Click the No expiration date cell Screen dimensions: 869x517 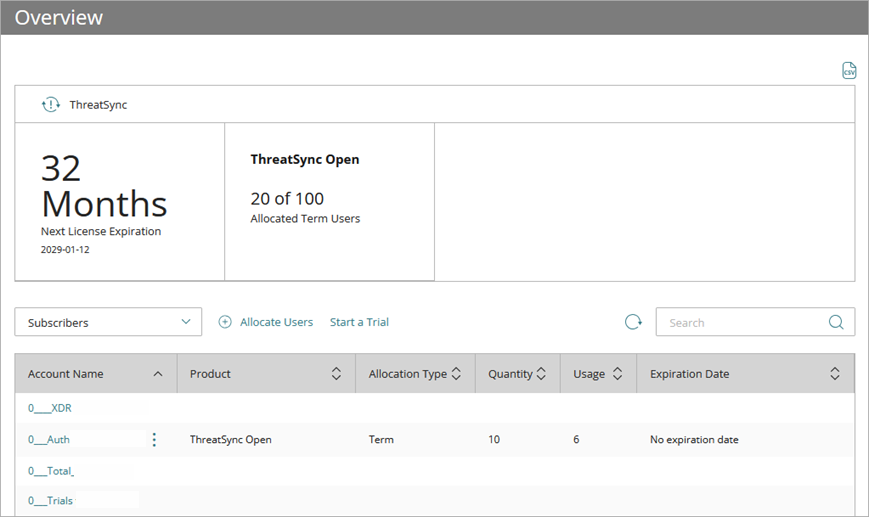694,439
